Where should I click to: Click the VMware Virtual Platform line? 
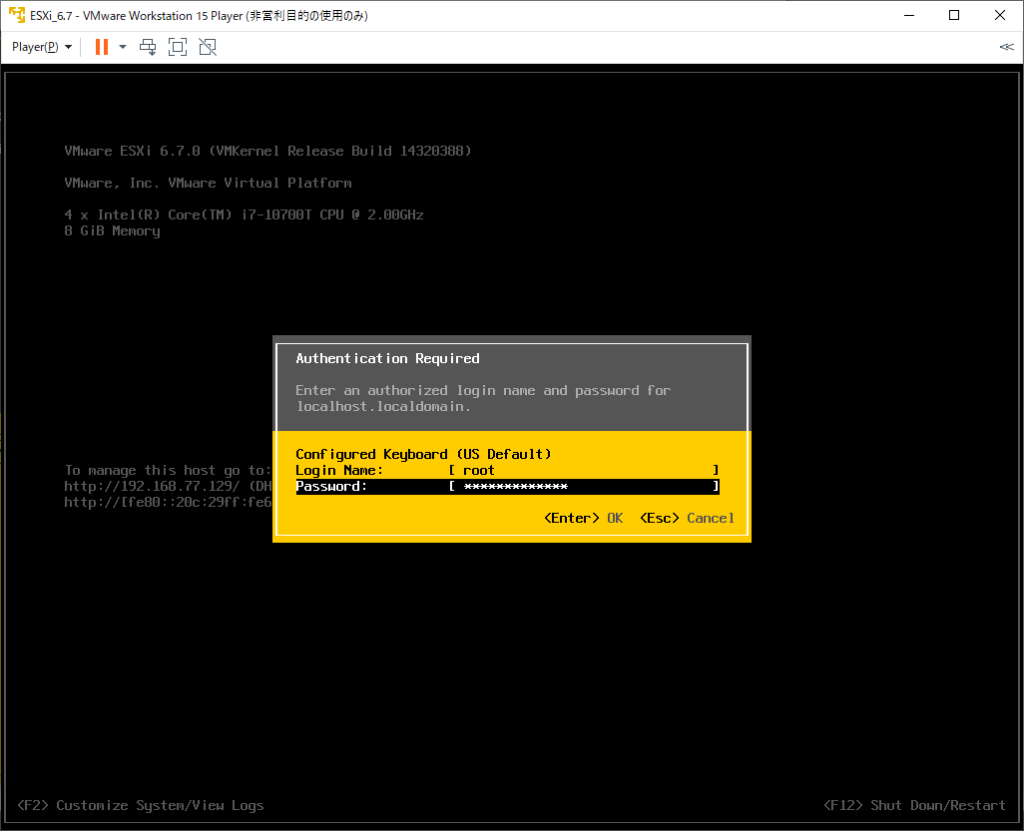[208, 183]
